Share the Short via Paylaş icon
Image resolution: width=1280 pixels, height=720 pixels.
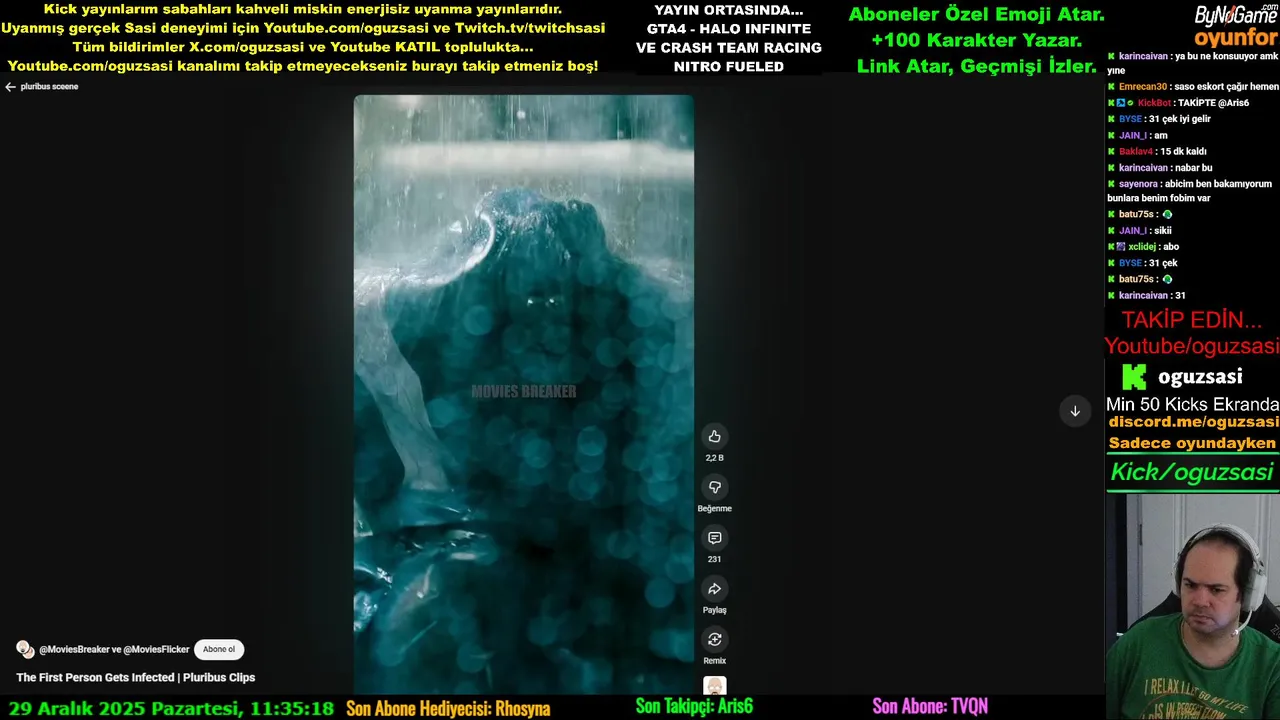(714, 589)
